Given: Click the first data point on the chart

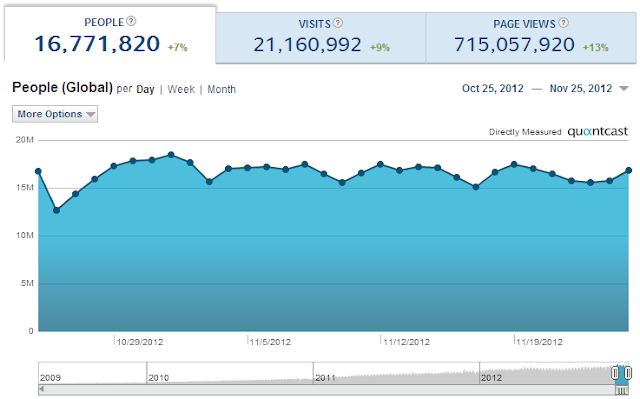Looking at the screenshot, I should click(x=38, y=171).
